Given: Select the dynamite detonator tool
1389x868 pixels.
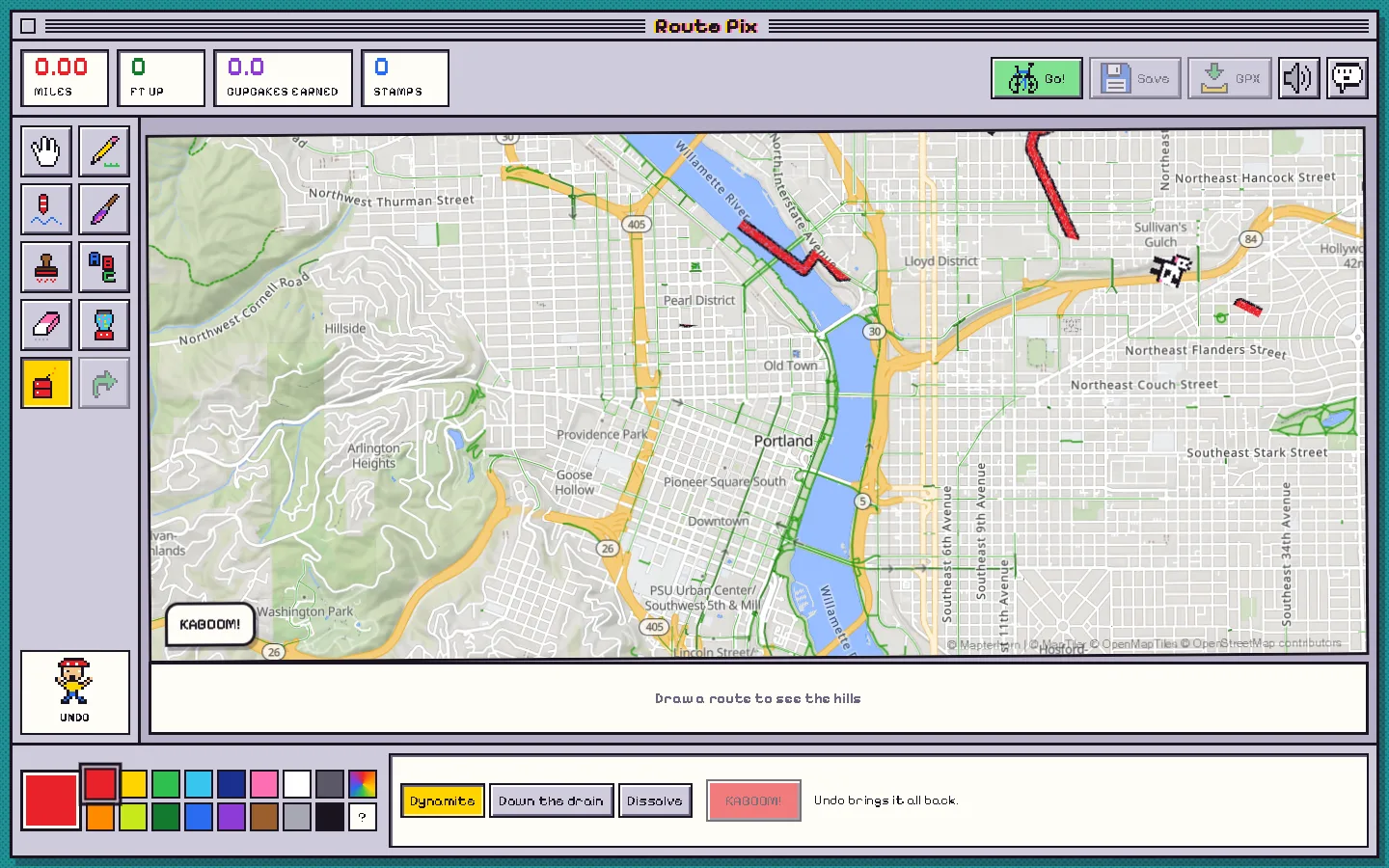Looking at the screenshot, I should tap(46, 383).
